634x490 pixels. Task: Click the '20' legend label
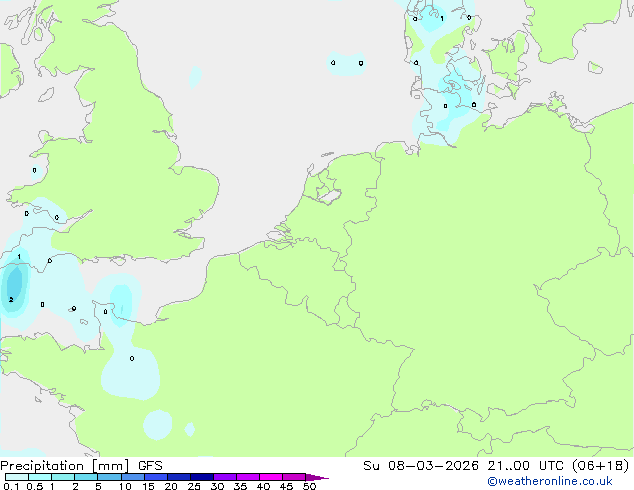click(171, 486)
